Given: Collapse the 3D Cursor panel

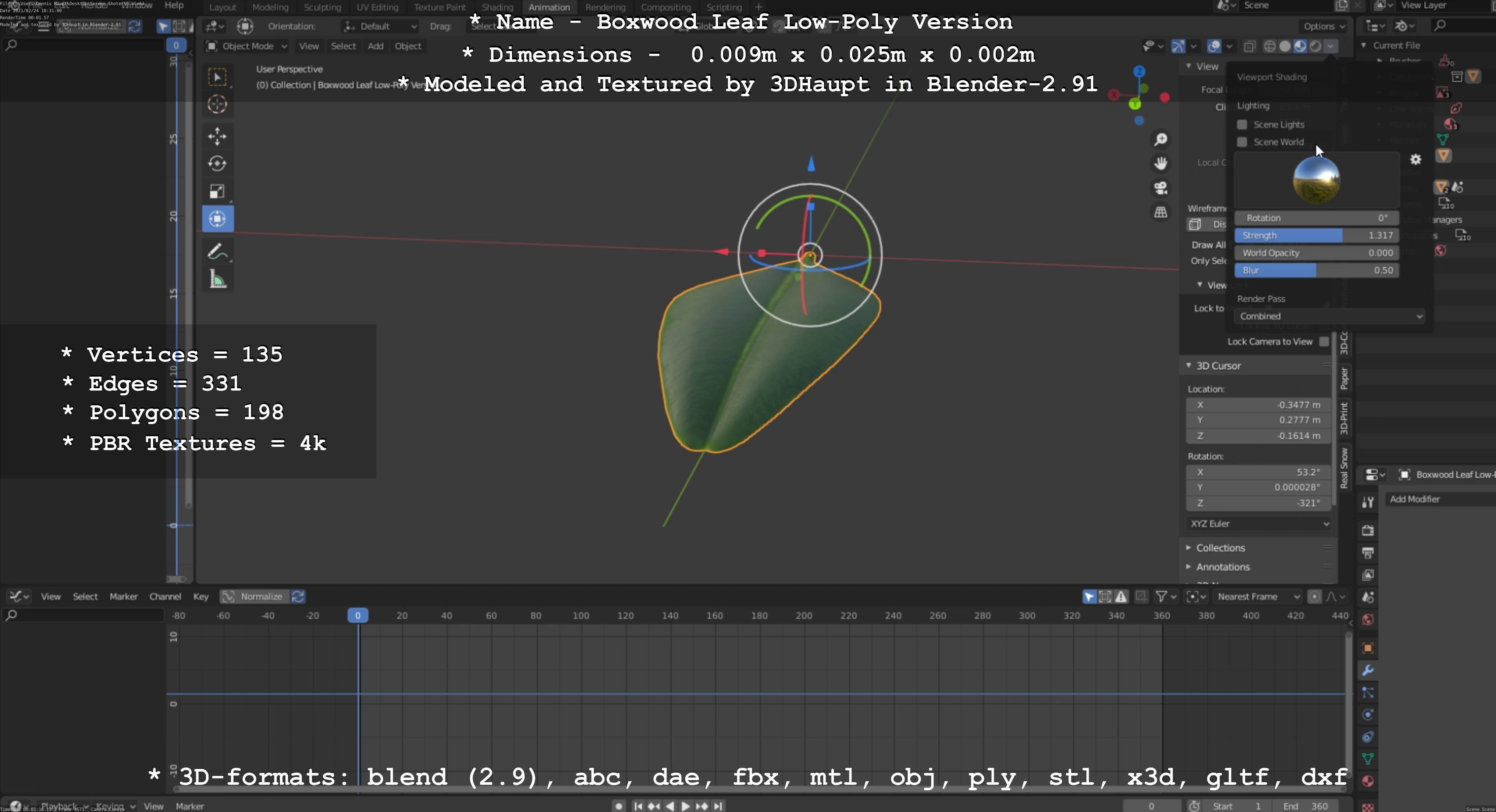Looking at the screenshot, I should coord(1218,366).
